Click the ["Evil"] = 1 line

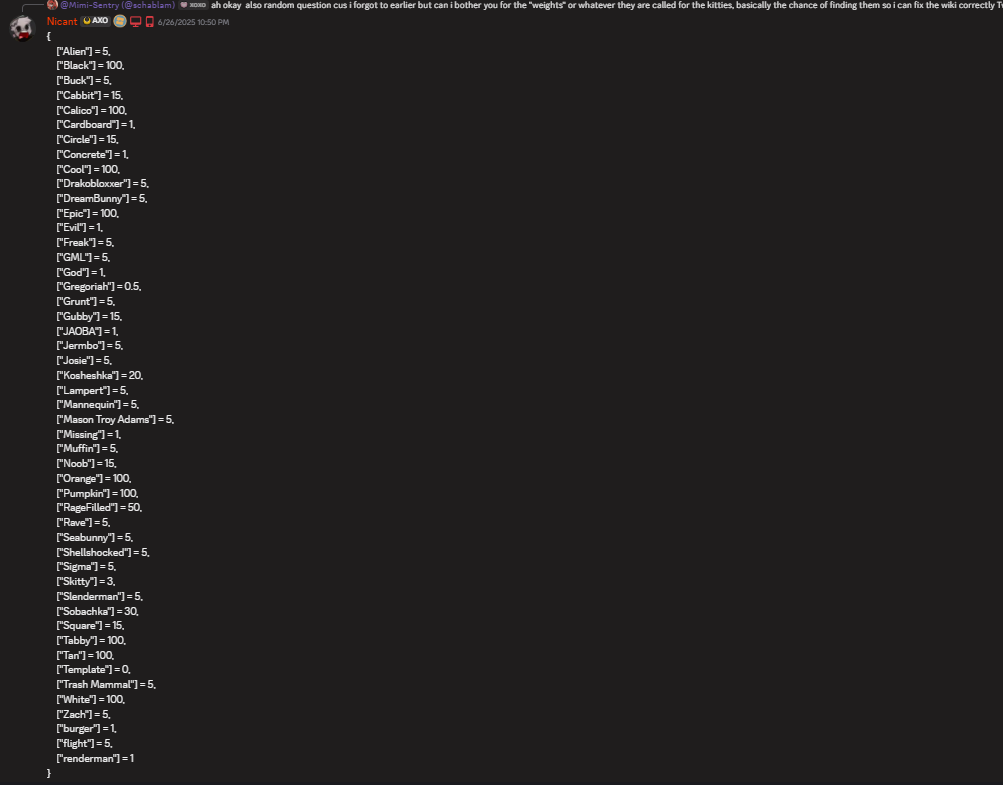(79, 228)
